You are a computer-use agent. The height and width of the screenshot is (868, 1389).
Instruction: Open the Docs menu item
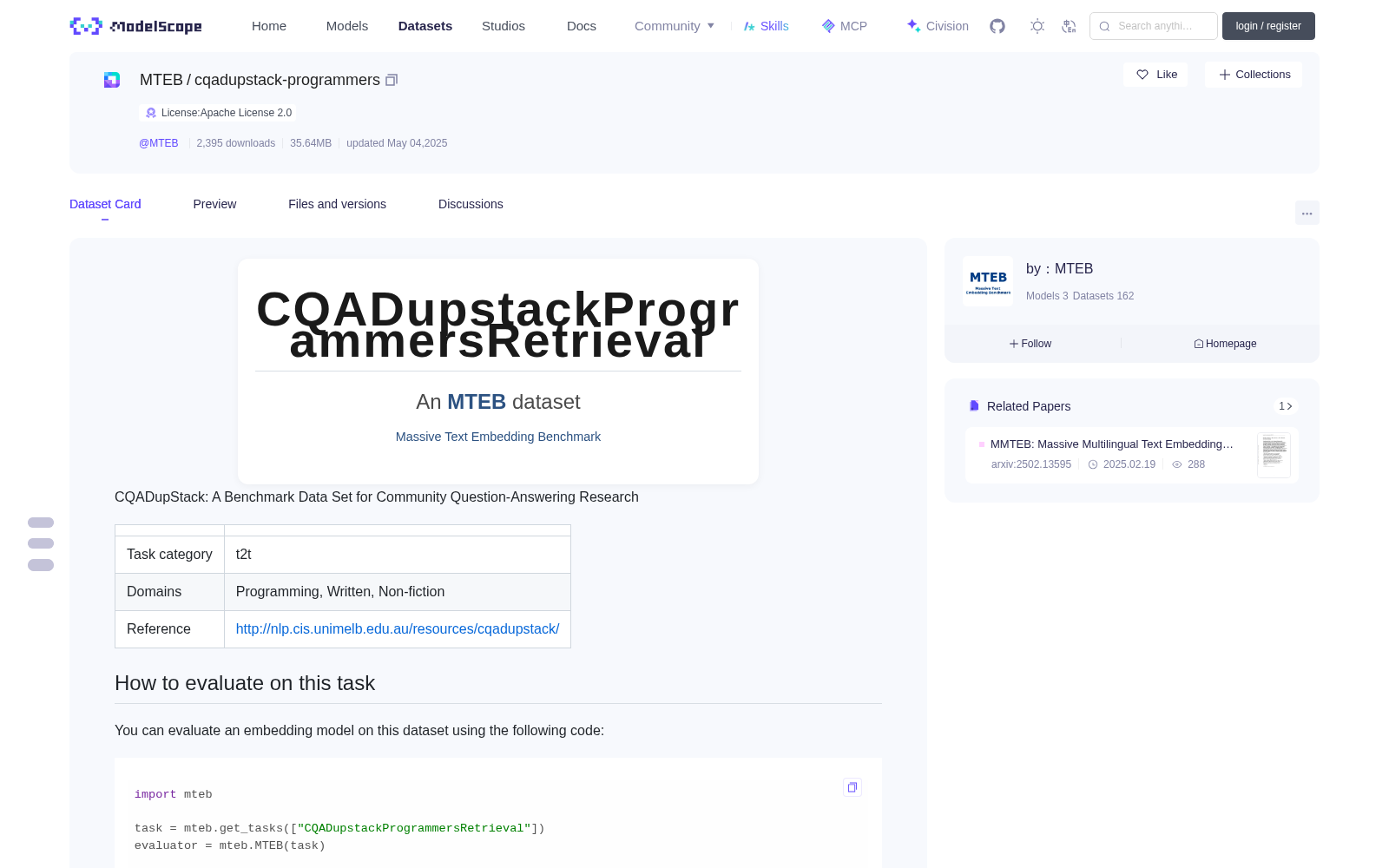tap(582, 26)
